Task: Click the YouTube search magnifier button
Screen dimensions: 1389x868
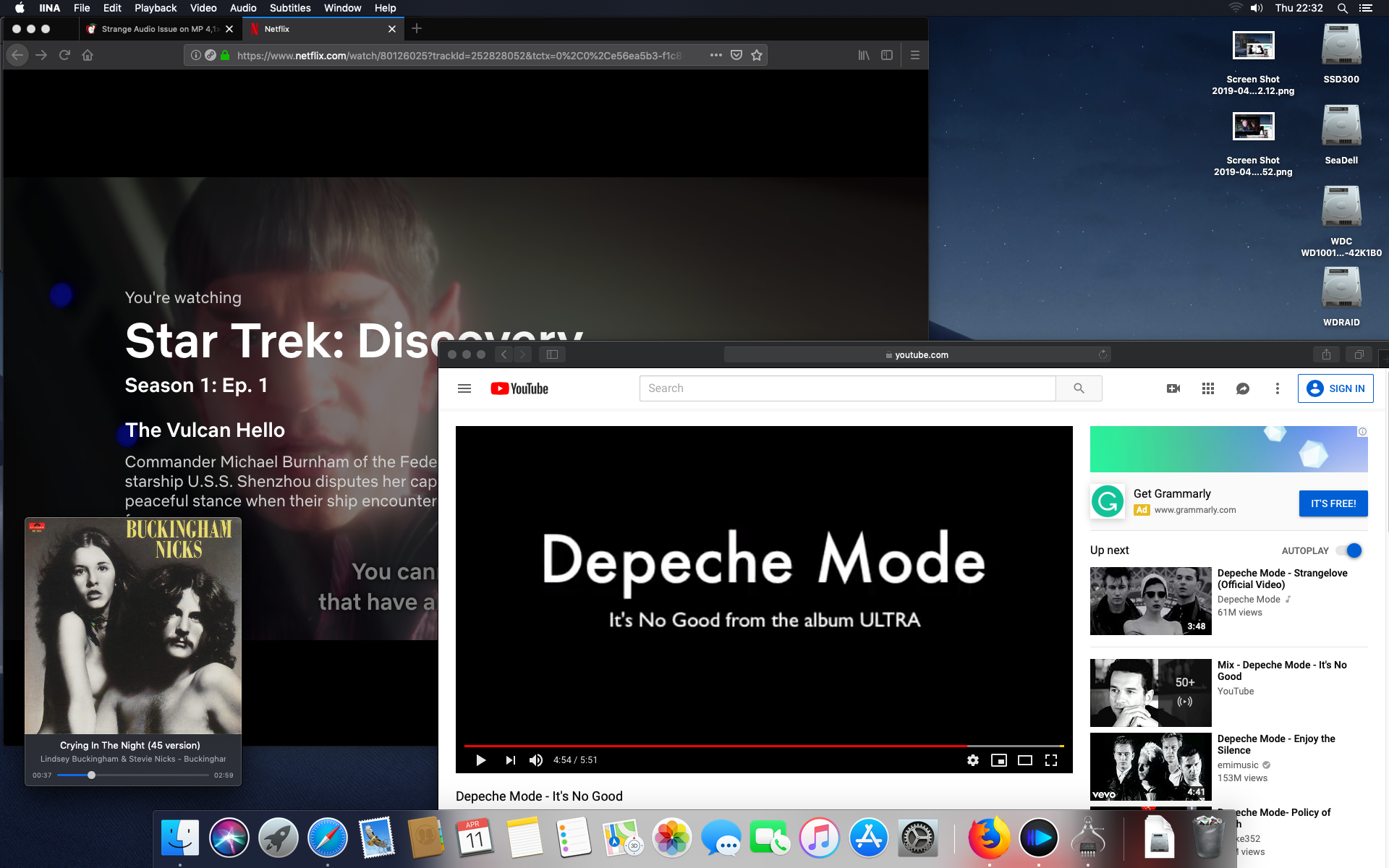Action: [1079, 388]
